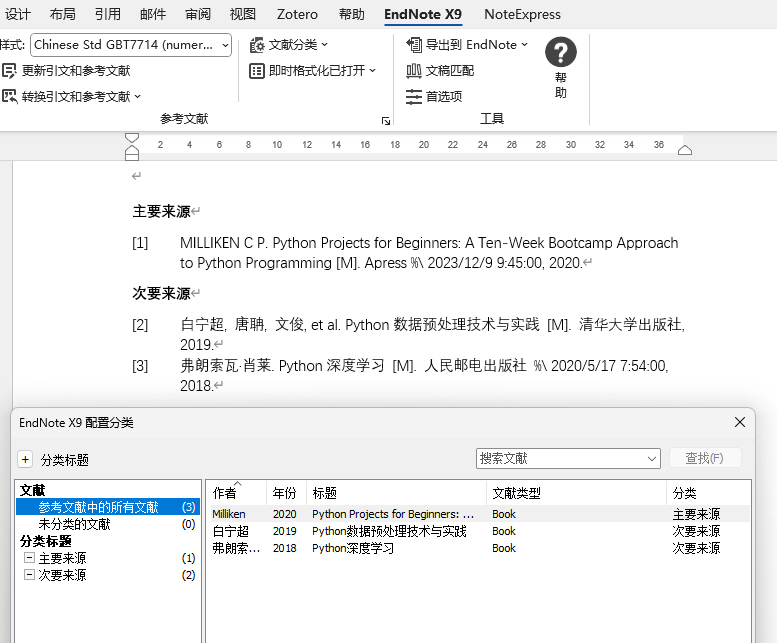This screenshot has width=777, height=643.
Task: Click 文稿匹配 label
Action: (449, 71)
